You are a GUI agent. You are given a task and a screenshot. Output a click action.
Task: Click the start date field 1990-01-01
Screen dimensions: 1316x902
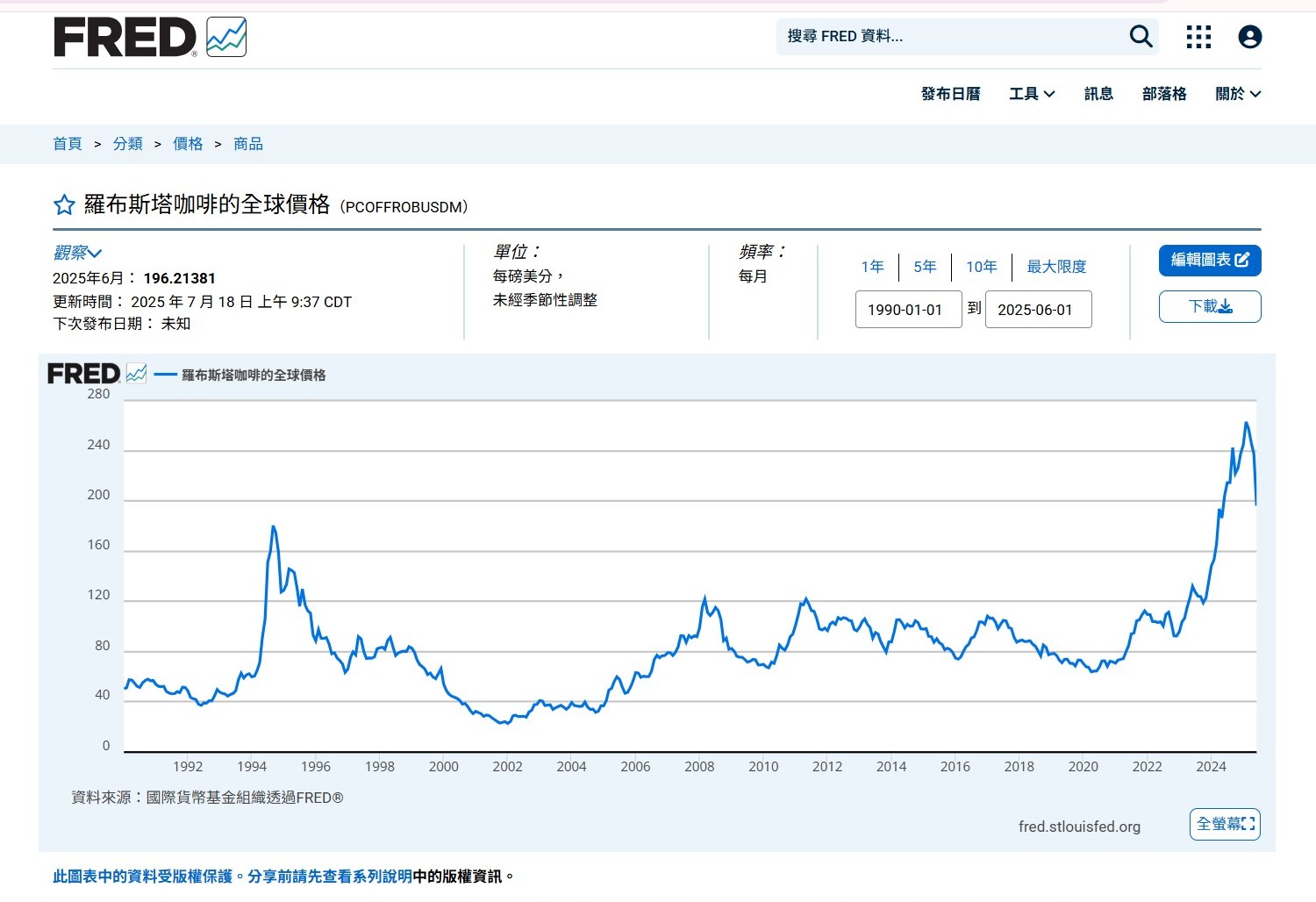click(908, 310)
